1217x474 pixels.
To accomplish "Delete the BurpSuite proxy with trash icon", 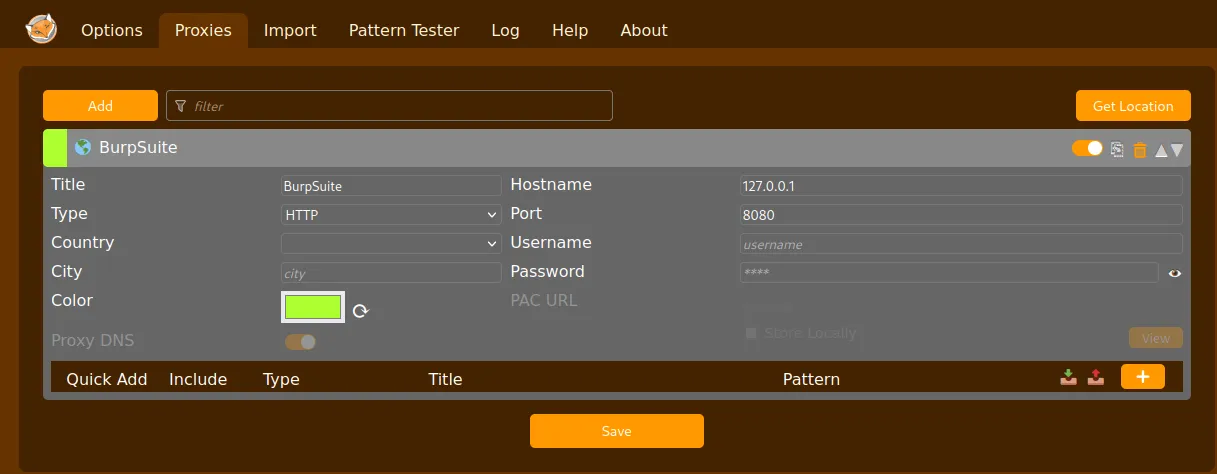I will pyautogui.click(x=1139, y=149).
